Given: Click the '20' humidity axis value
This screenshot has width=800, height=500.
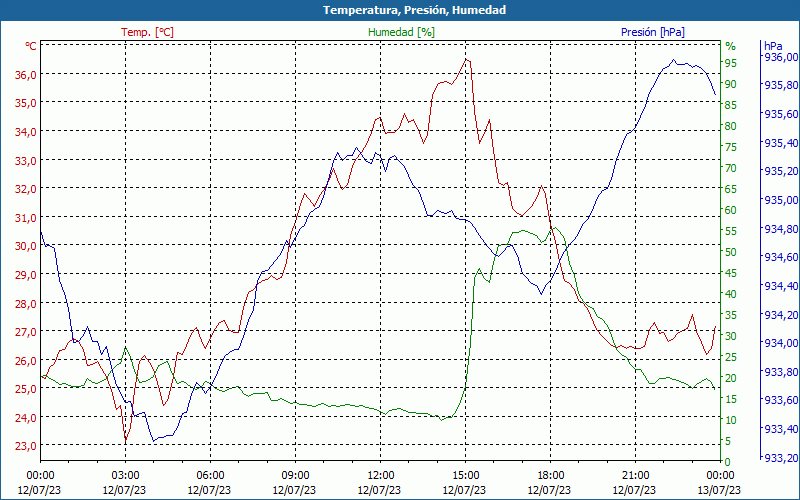Looking at the screenshot, I should (x=731, y=378).
